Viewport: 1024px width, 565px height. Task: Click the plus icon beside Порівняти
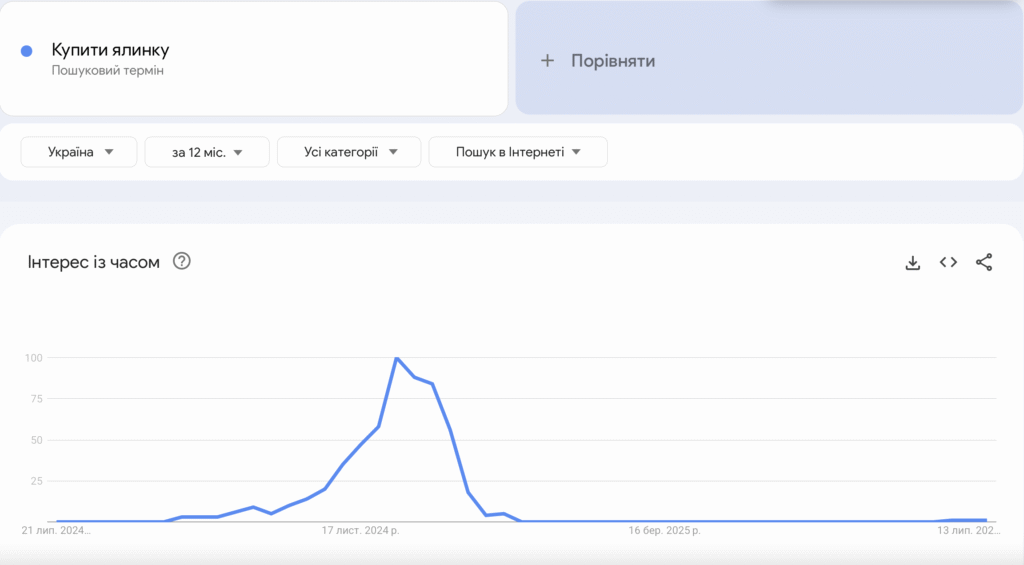click(x=547, y=61)
